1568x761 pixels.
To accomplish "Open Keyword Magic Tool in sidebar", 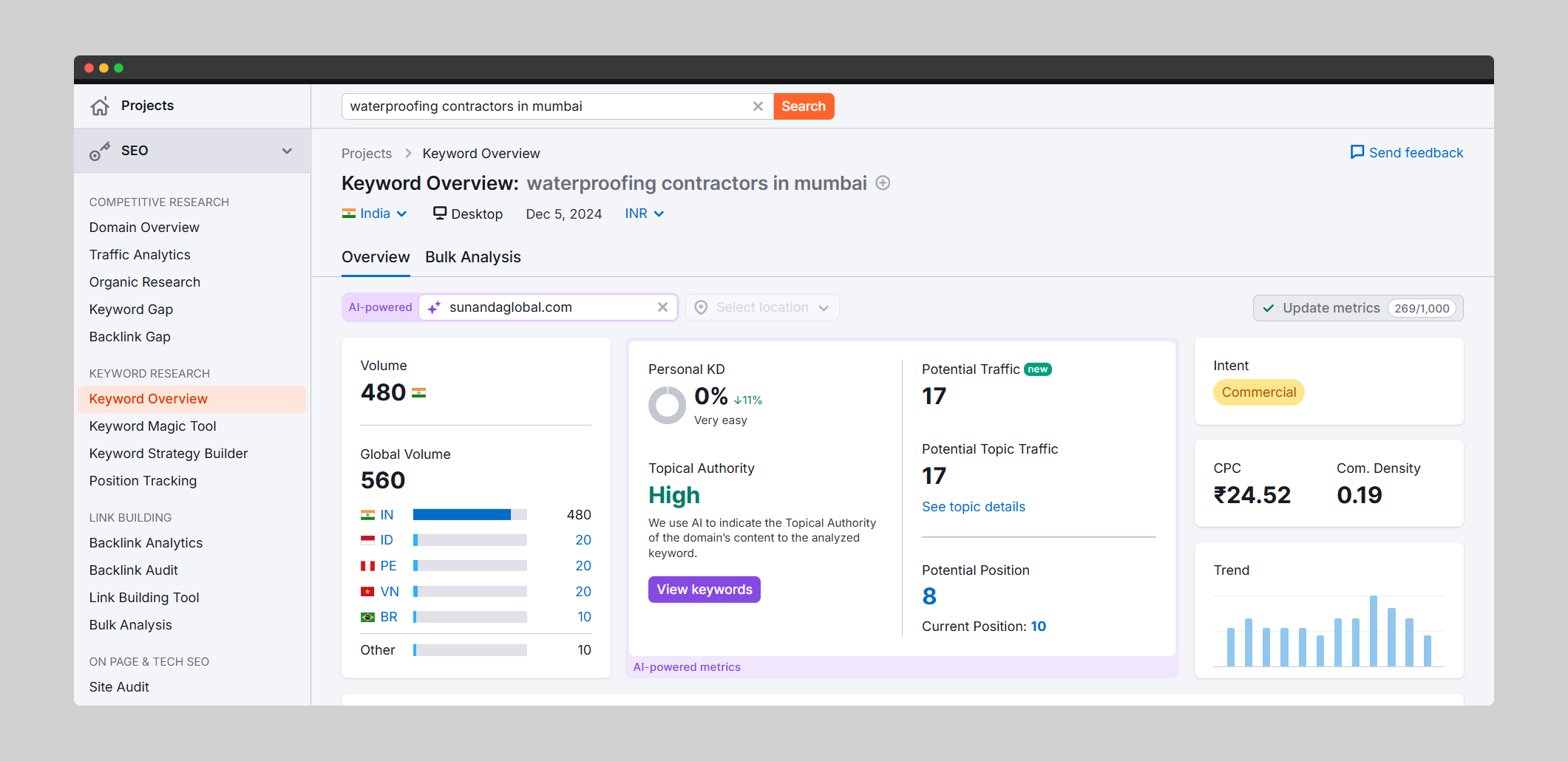I will (x=152, y=426).
